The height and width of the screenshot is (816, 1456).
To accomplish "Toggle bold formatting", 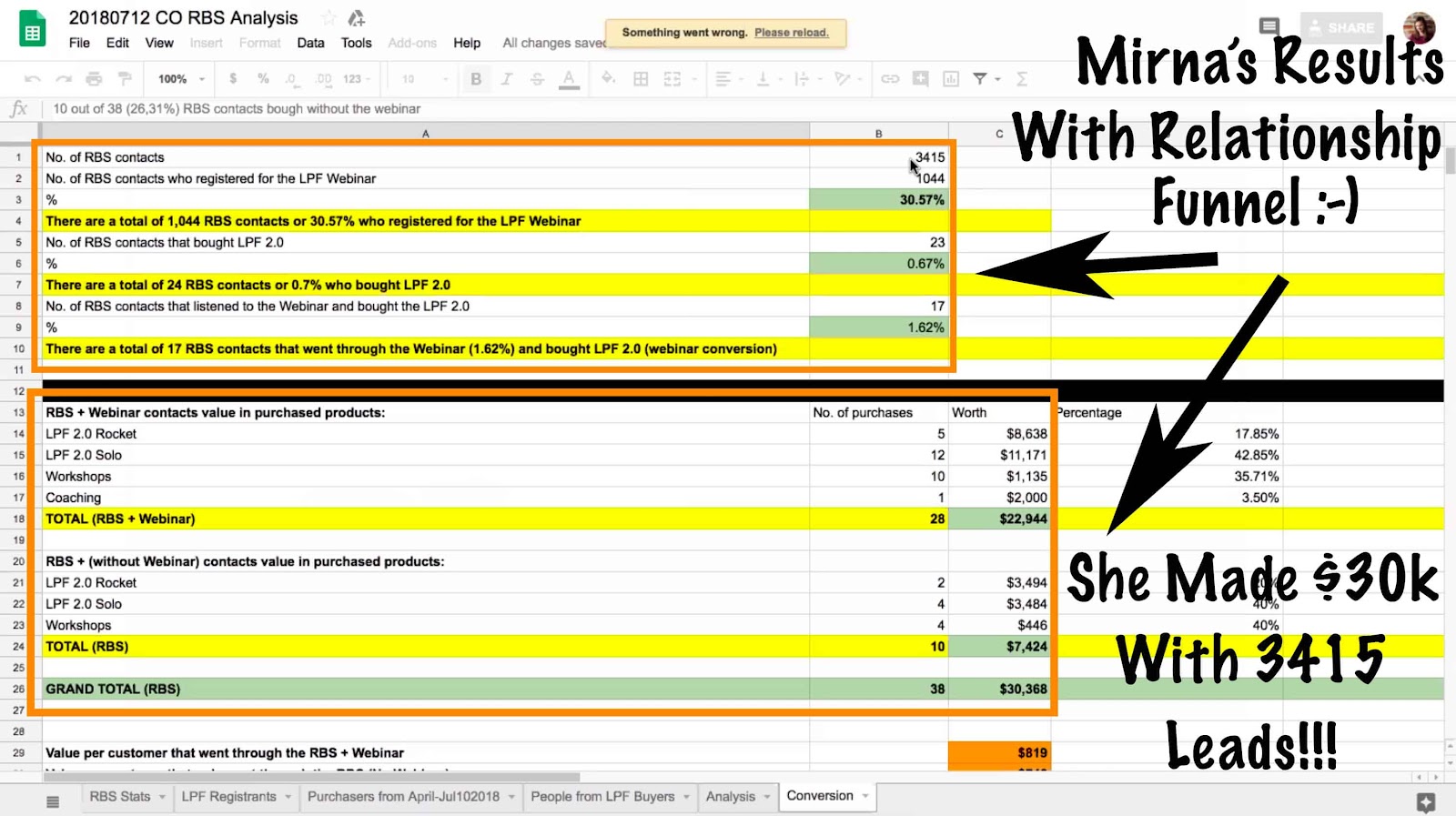I will (x=476, y=79).
